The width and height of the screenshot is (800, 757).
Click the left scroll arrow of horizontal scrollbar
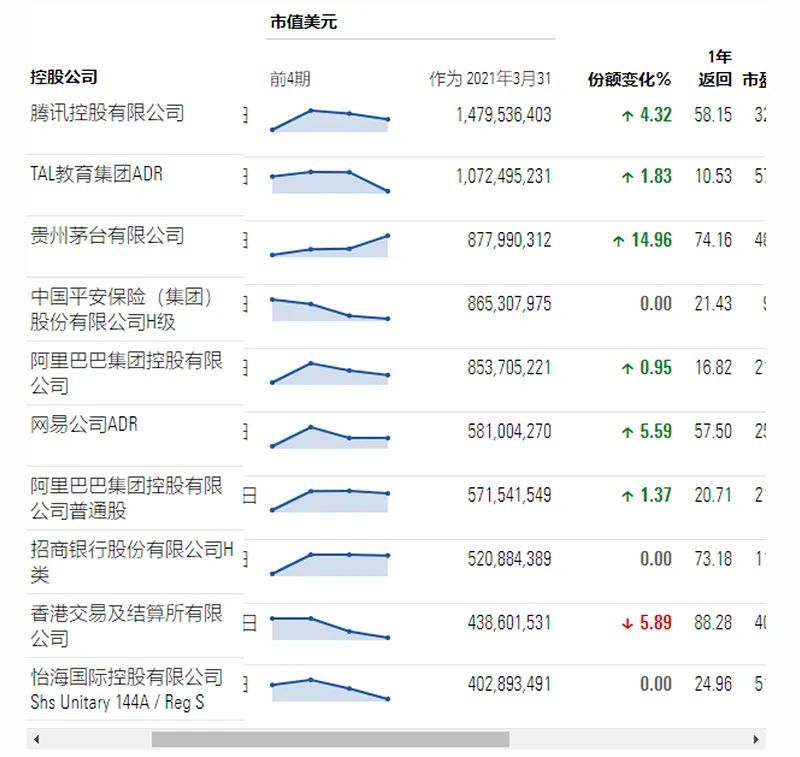coord(36,739)
